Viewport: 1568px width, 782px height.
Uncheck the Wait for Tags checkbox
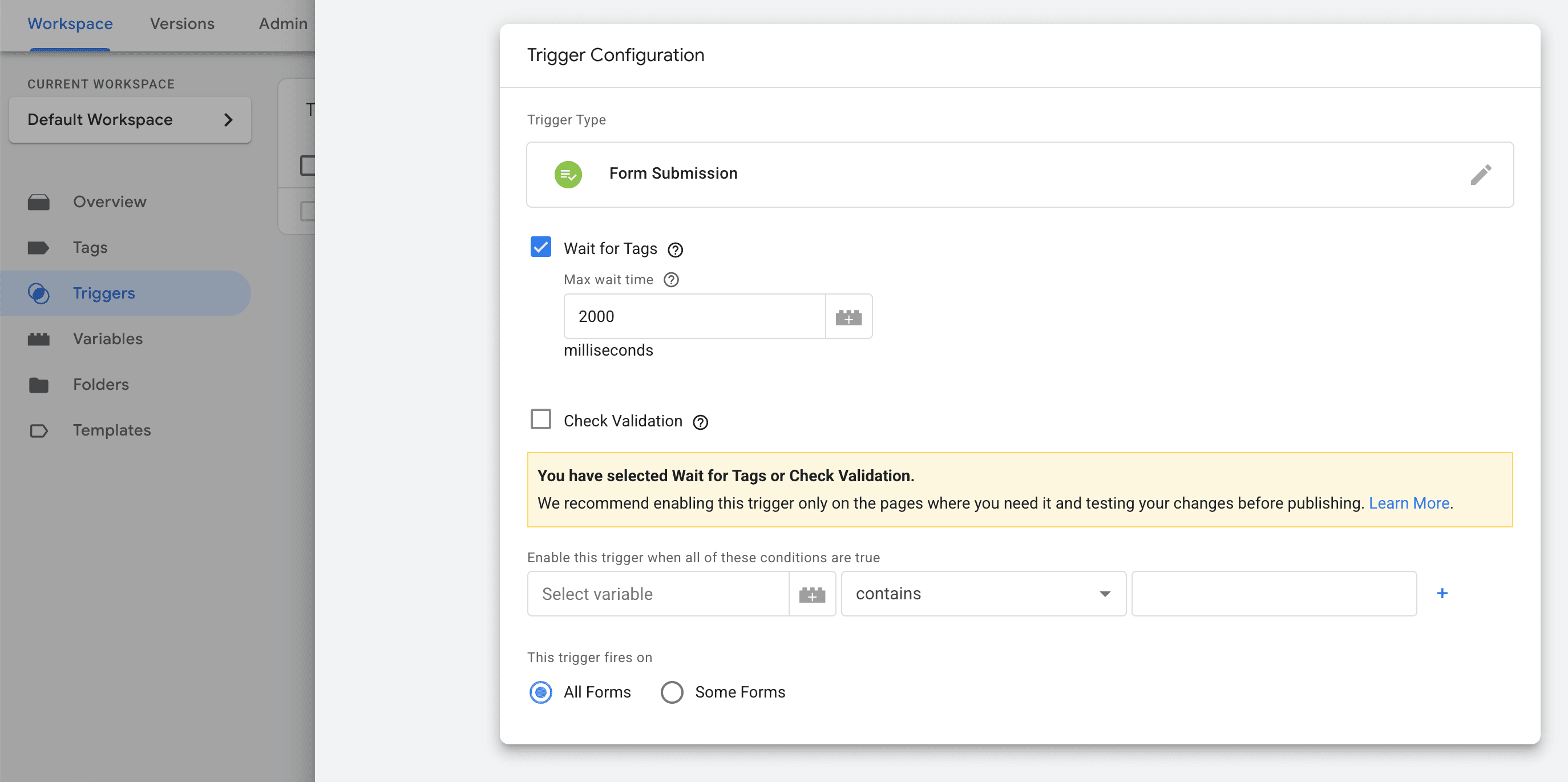pyautogui.click(x=540, y=247)
